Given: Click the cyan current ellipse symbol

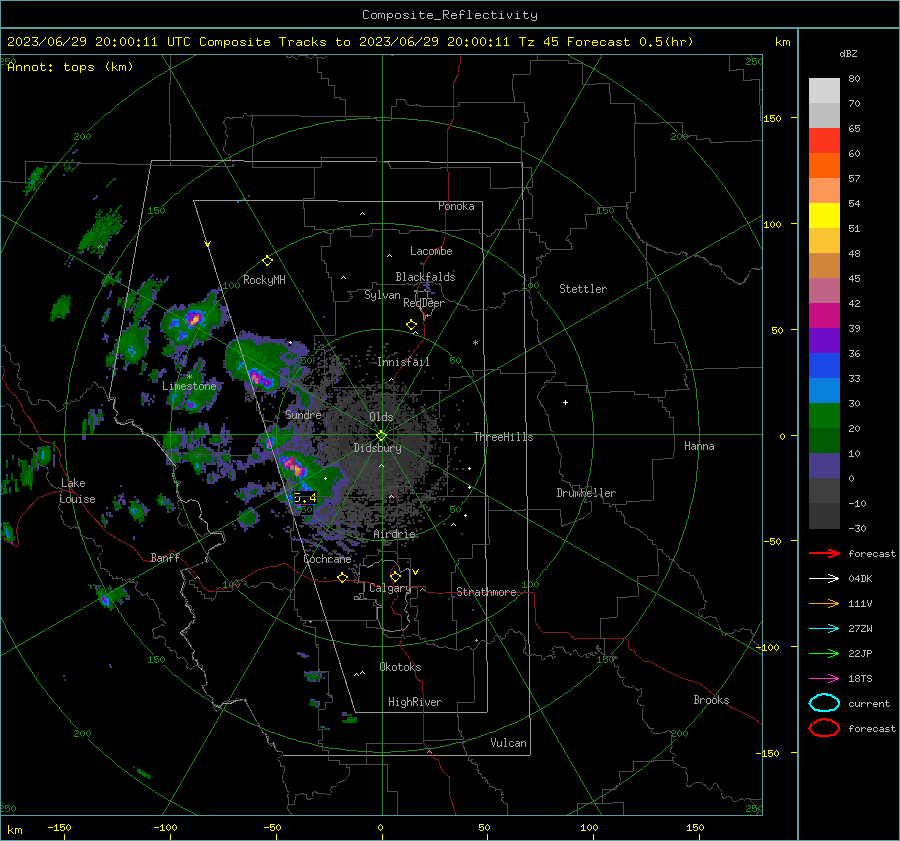Looking at the screenshot, I should (824, 703).
